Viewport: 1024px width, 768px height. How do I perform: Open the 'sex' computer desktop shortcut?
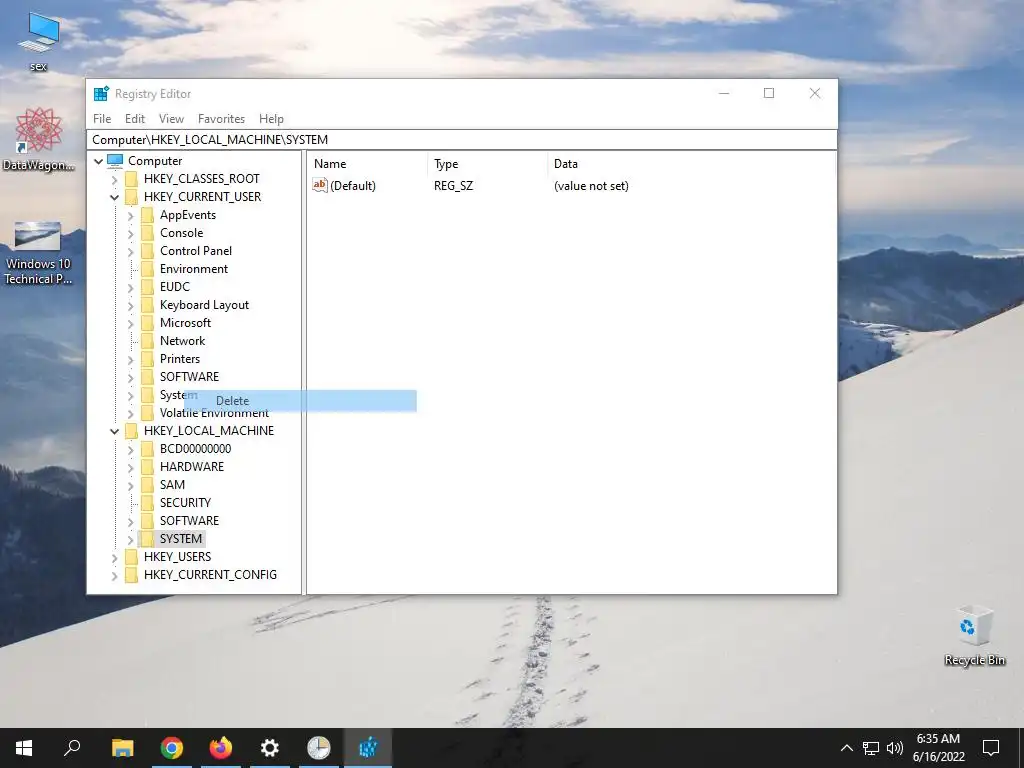point(39,41)
